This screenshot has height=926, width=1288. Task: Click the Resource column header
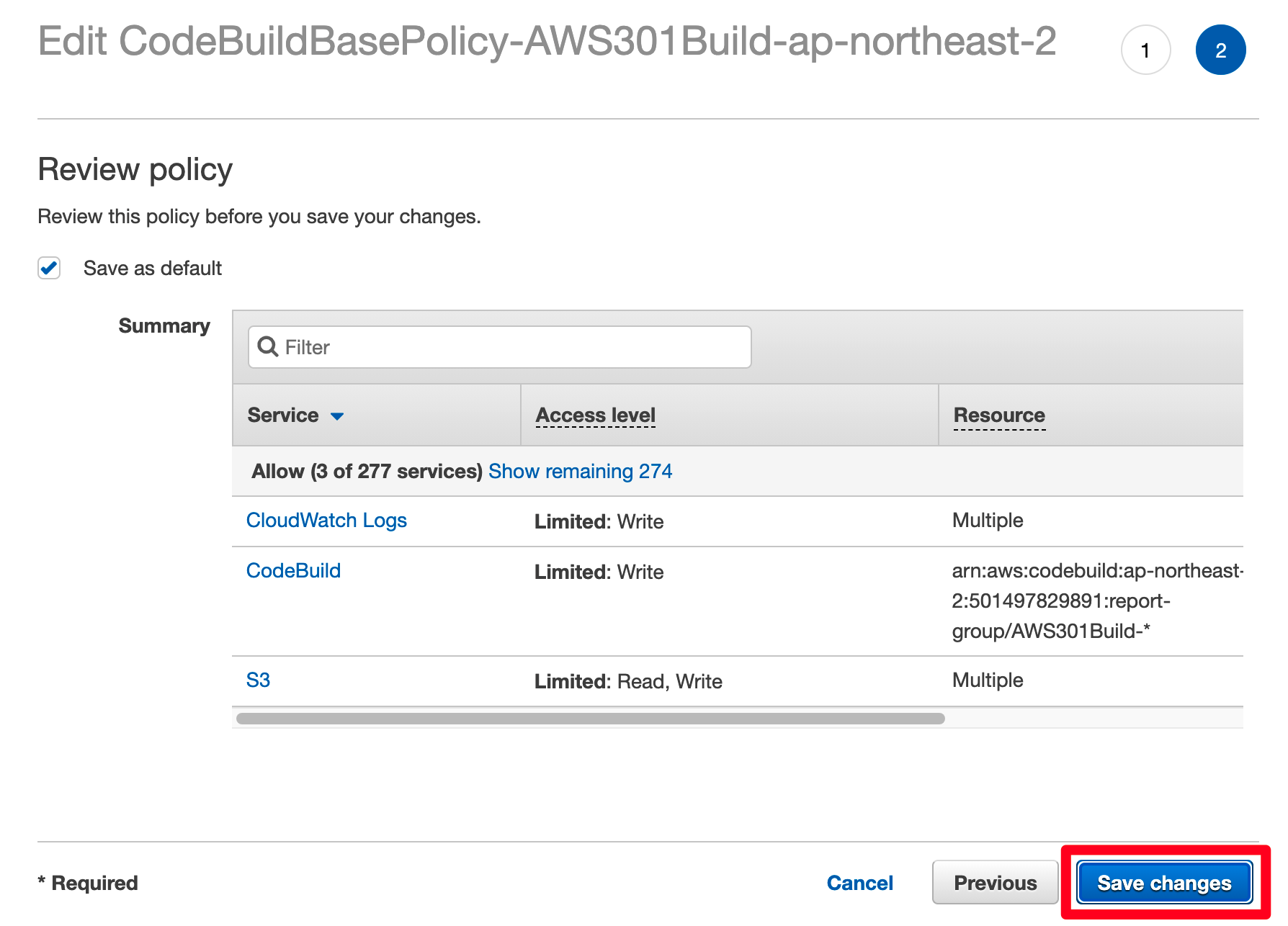999,415
